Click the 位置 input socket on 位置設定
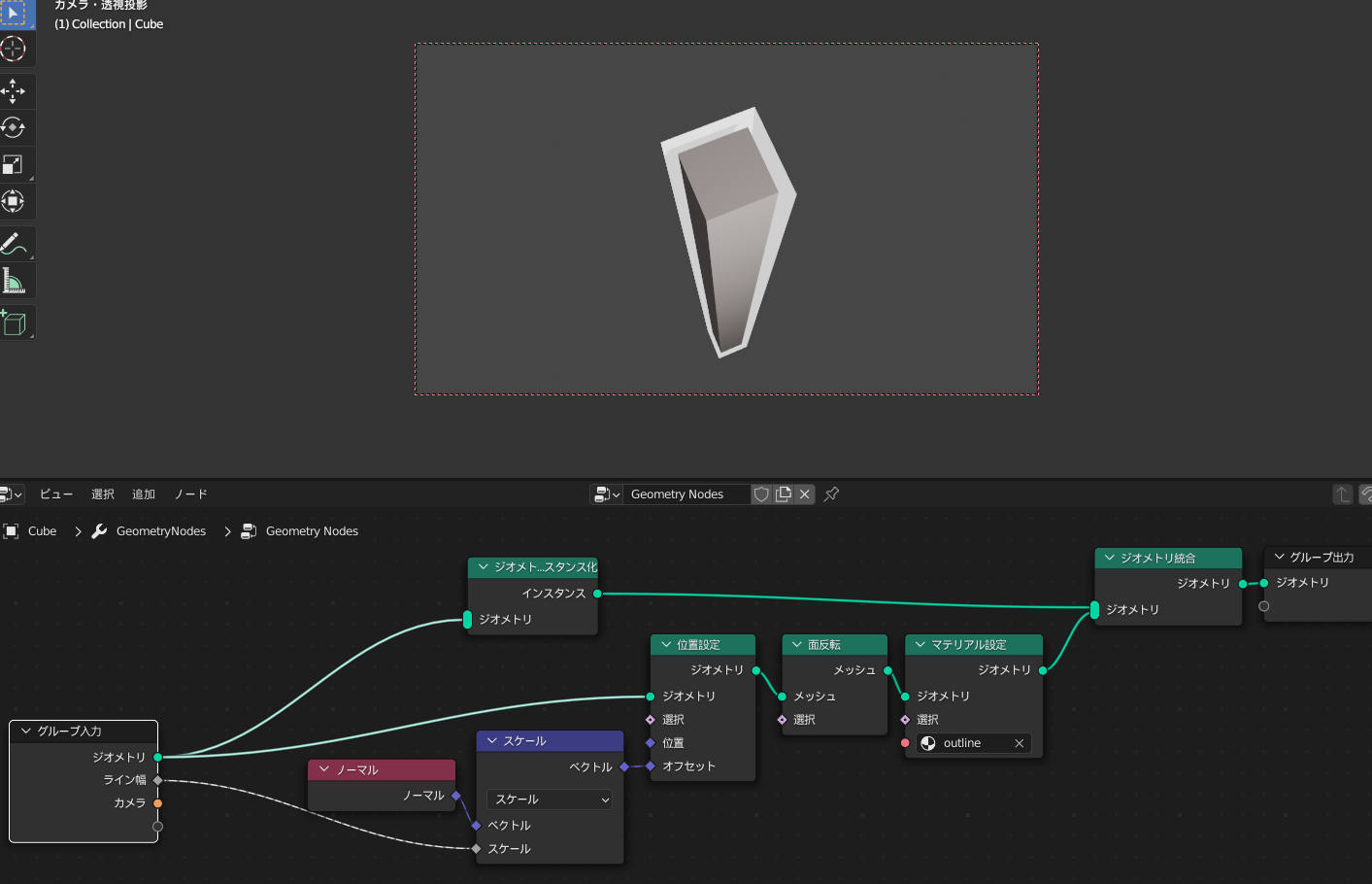 click(x=650, y=743)
